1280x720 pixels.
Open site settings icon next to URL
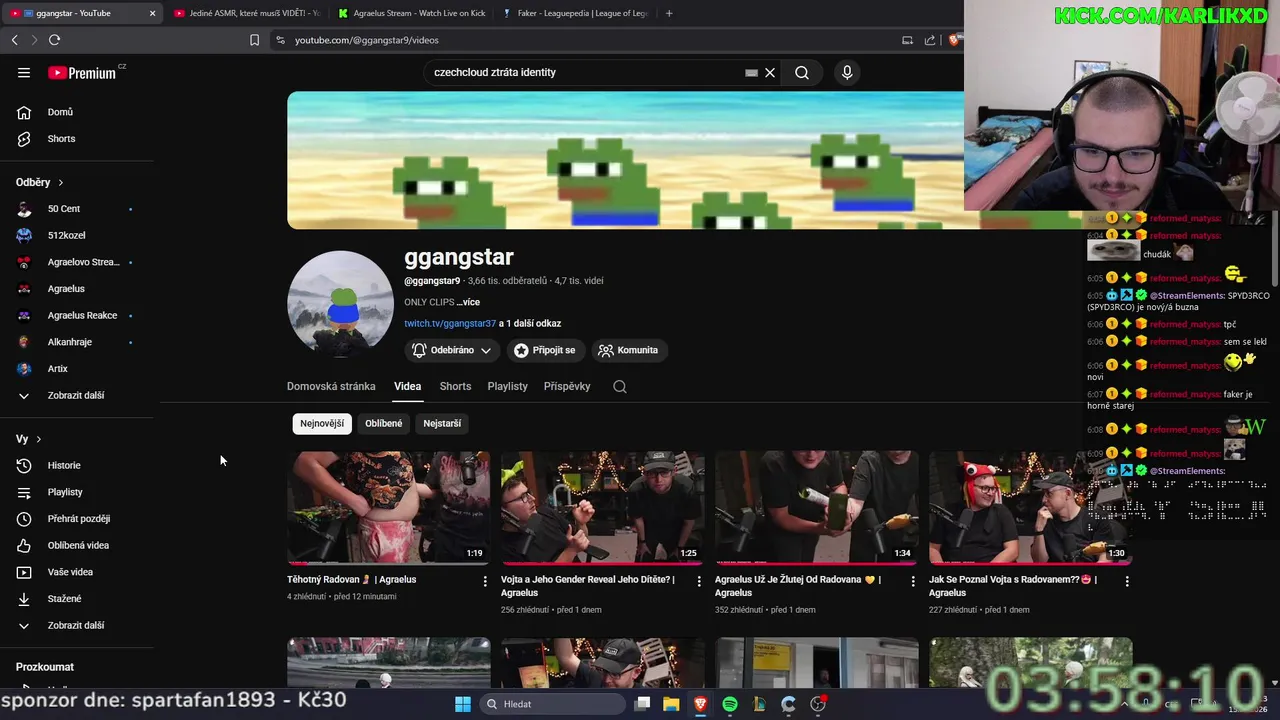point(280,40)
